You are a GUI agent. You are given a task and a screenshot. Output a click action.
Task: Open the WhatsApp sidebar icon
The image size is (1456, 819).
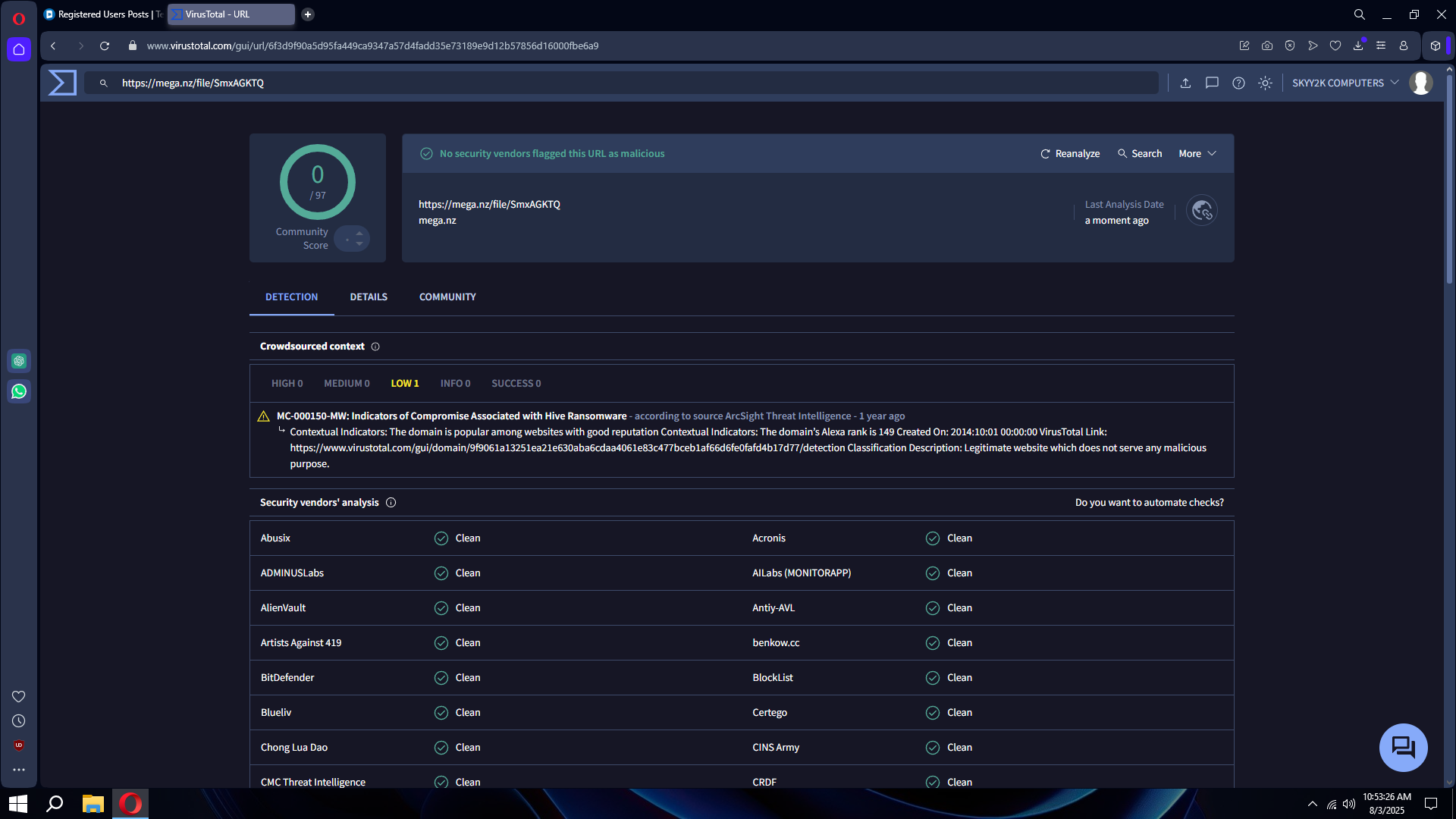[19, 391]
